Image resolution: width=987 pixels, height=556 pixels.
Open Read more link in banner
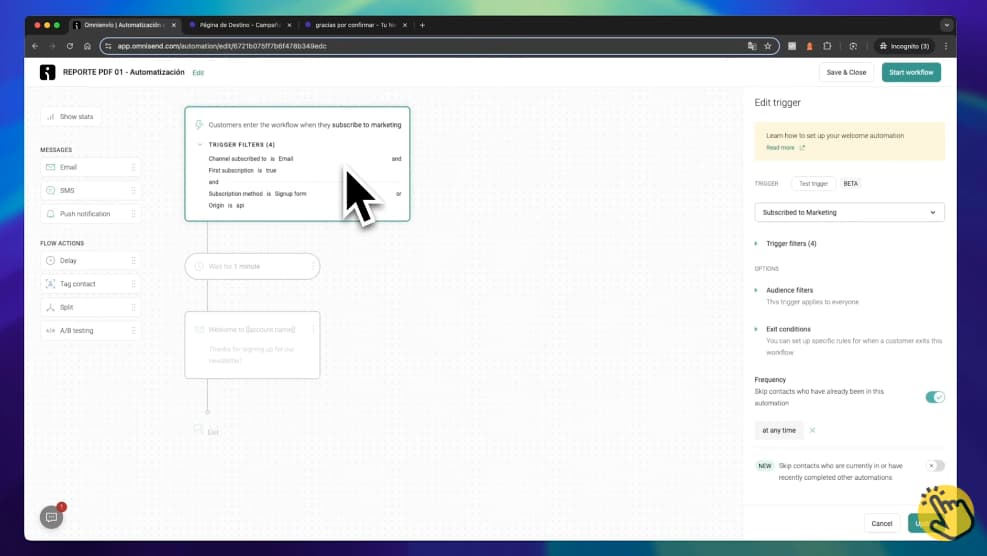pos(780,148)
